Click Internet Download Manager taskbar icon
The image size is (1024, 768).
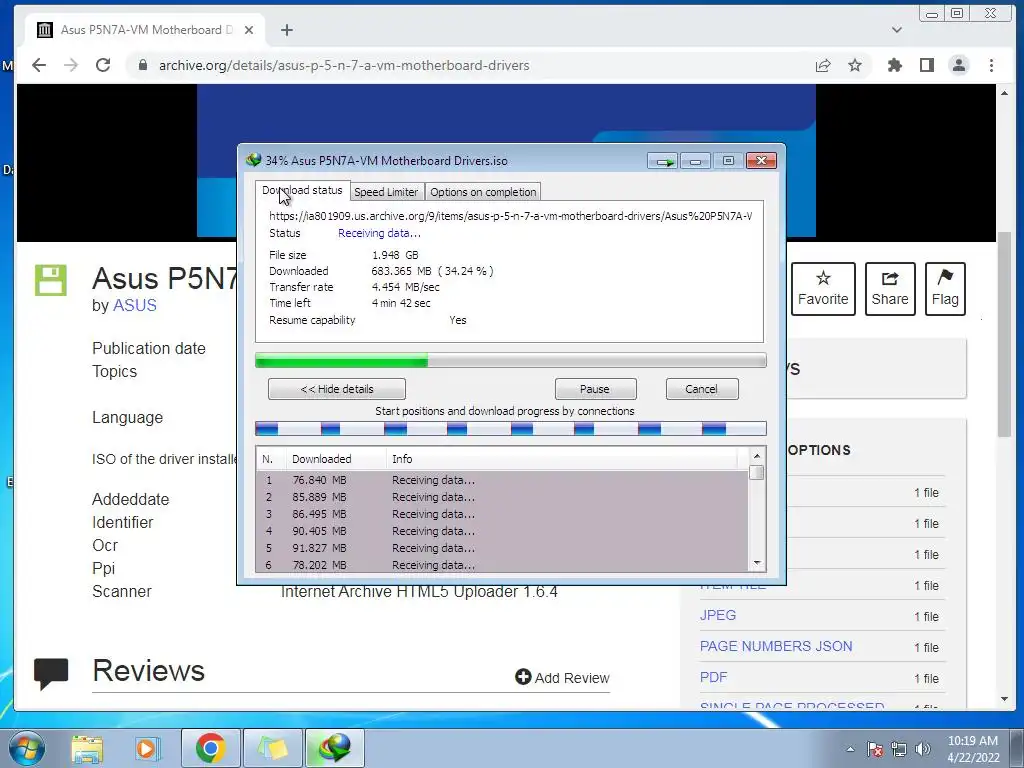pos(334,748)
